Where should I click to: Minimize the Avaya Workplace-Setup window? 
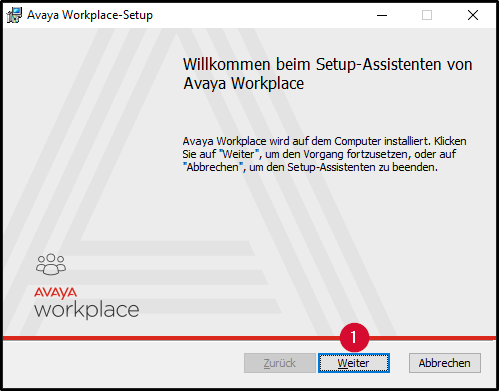point(382,15)
